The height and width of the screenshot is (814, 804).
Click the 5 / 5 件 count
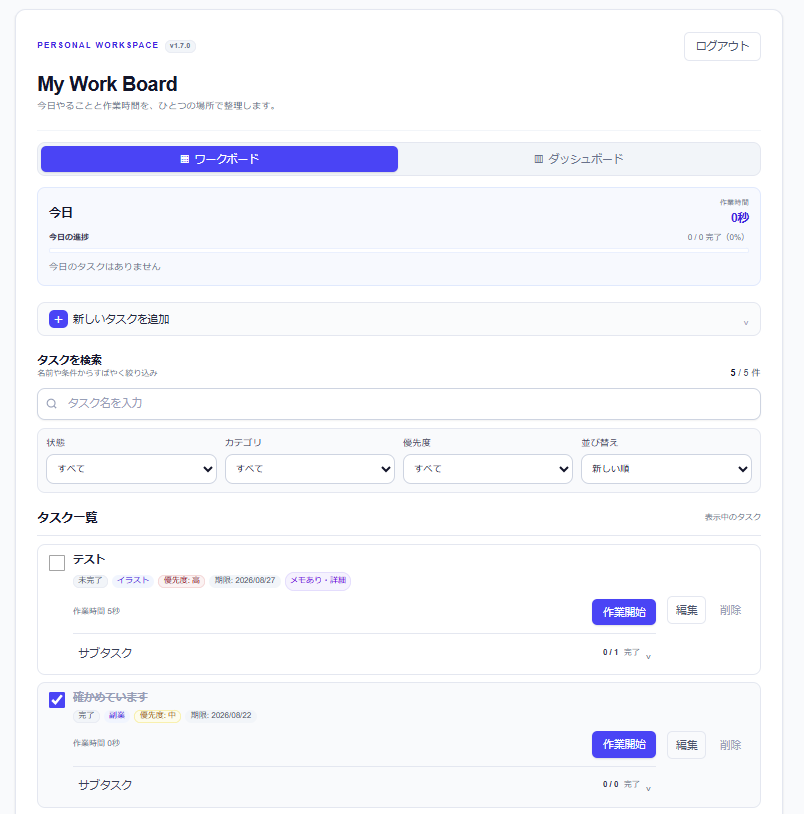coord(745,373)
